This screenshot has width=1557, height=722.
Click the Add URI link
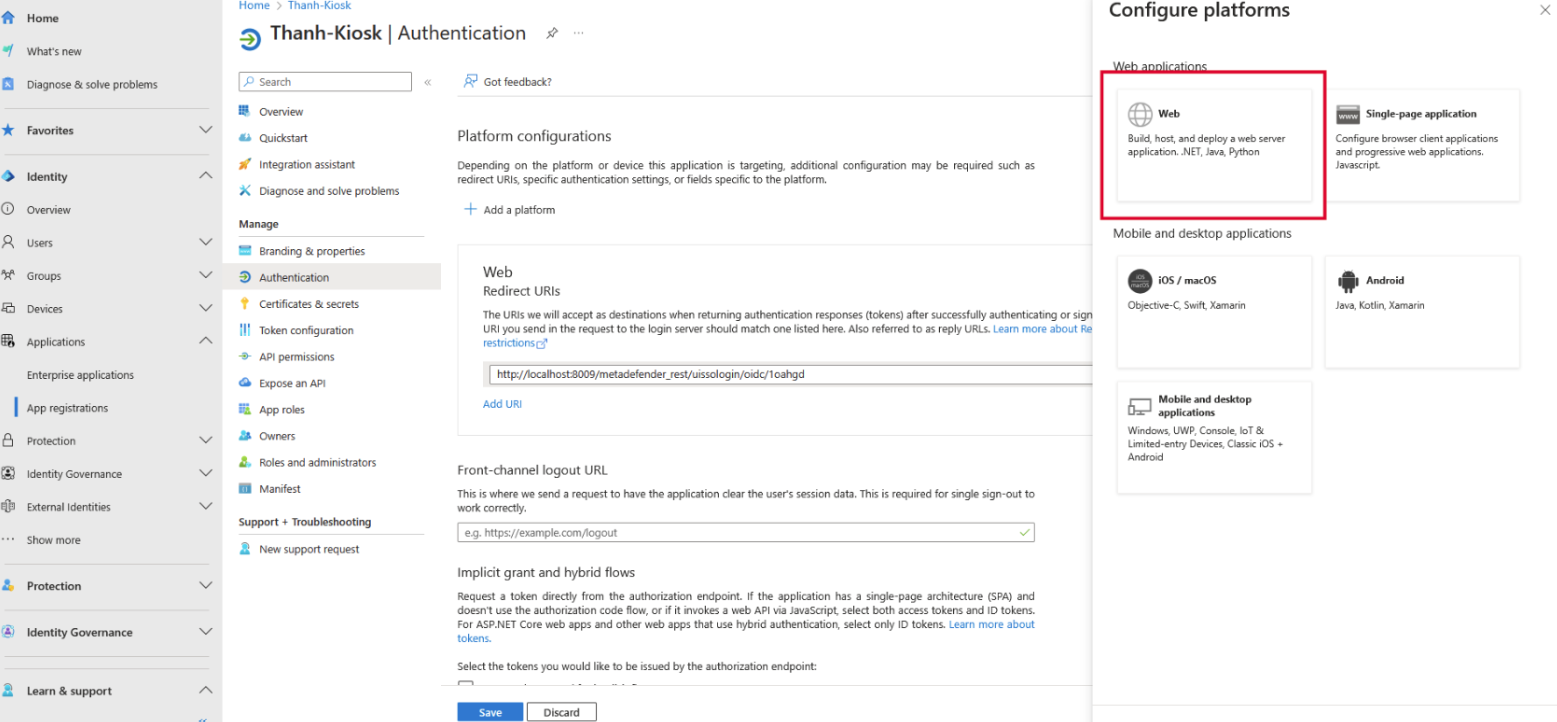click(502, 404)
